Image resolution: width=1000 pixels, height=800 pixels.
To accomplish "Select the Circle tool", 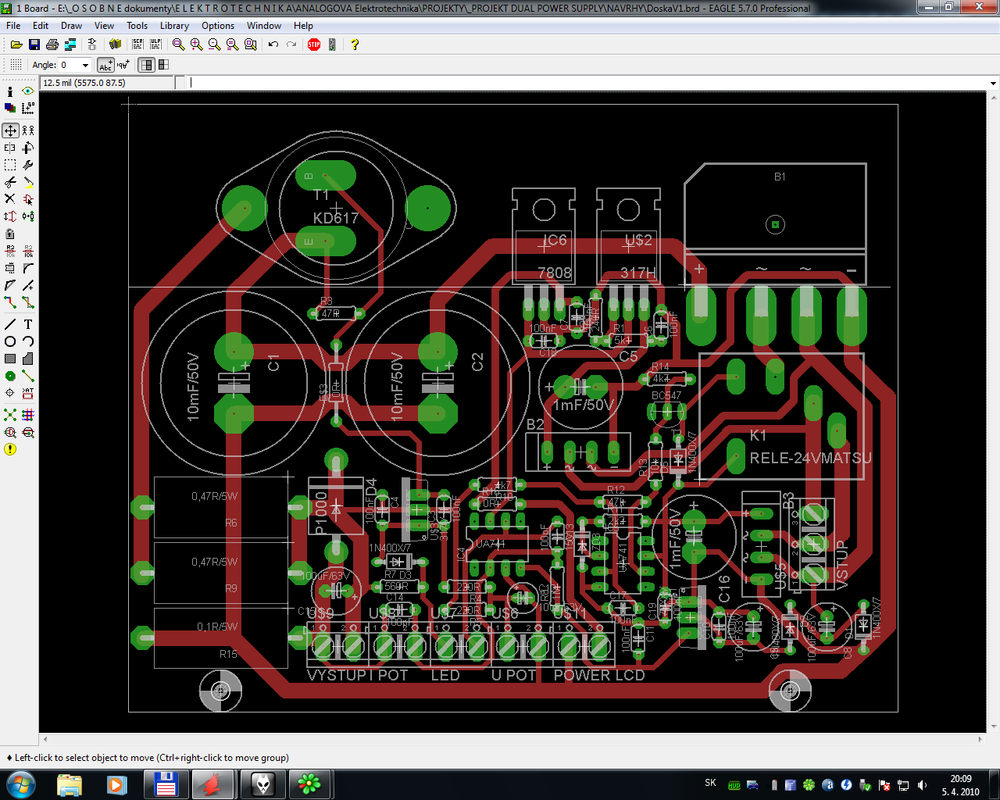I will pos(10,341).
